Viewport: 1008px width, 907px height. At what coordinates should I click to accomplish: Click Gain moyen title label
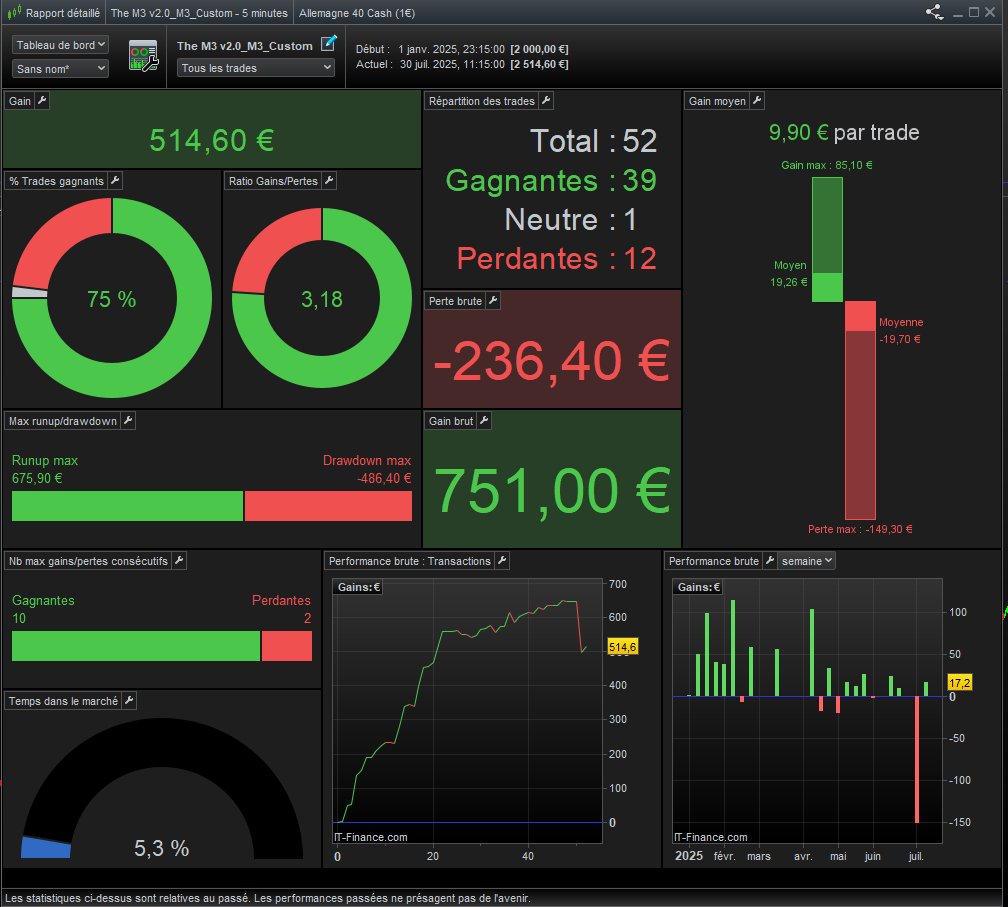point(717,101)
